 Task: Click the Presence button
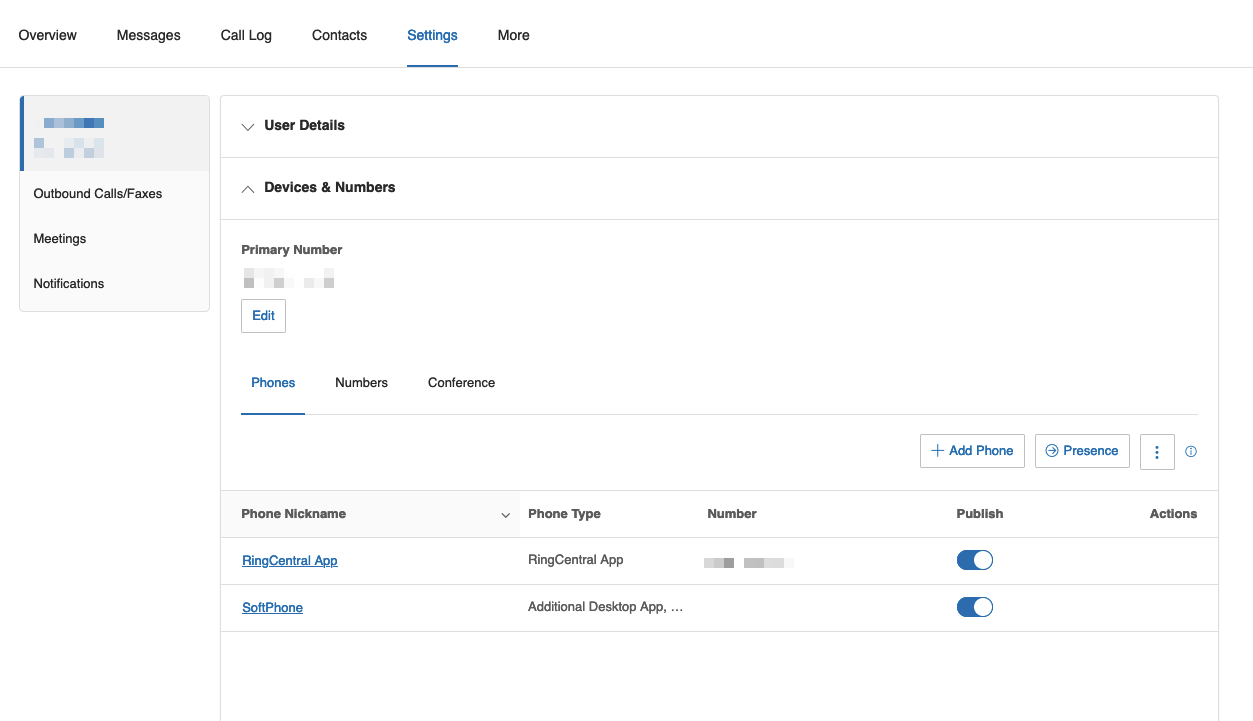tap(1082, 451)
